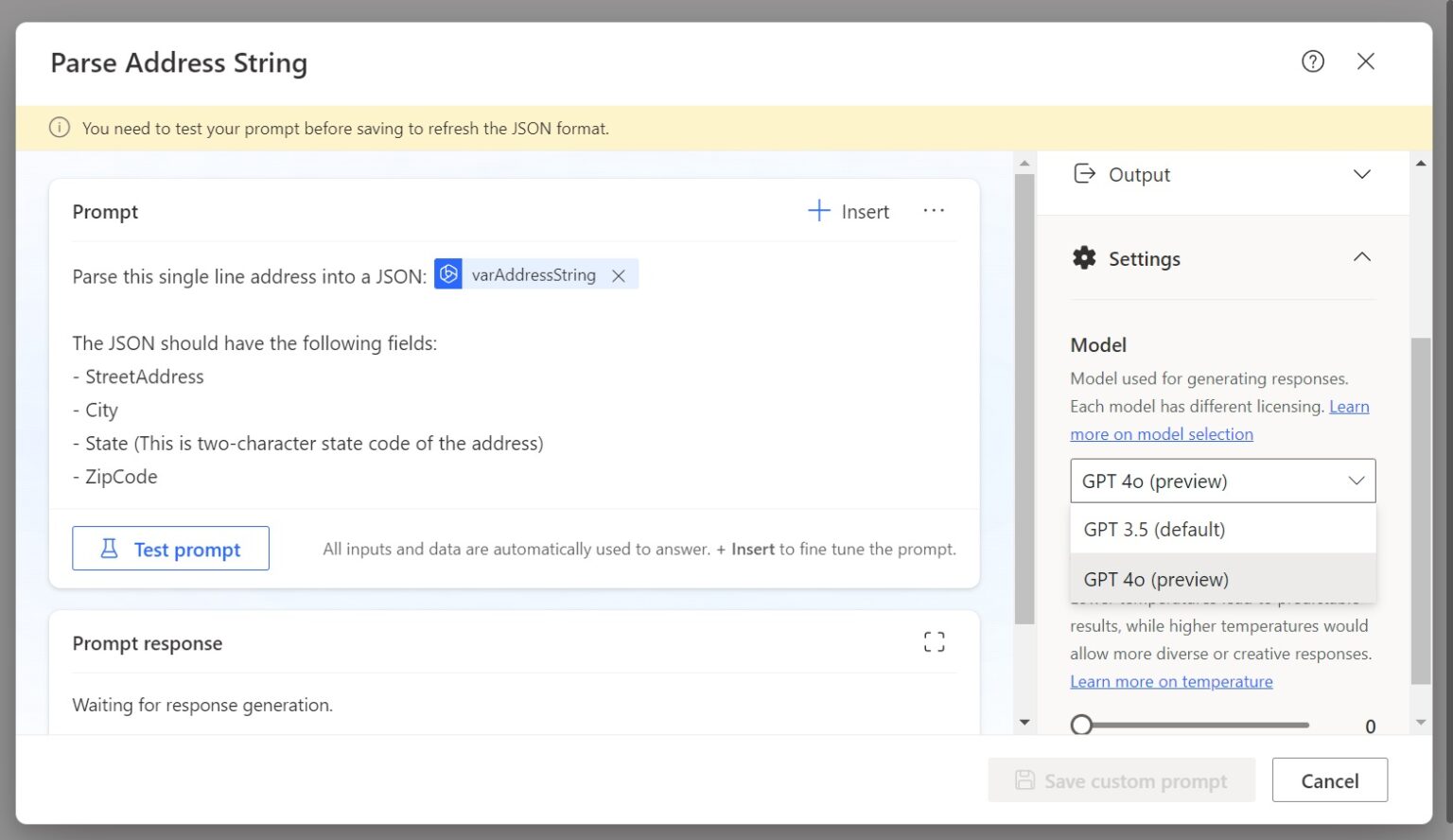Select GPT 4o (preview) from the model list

[1156, 578]
